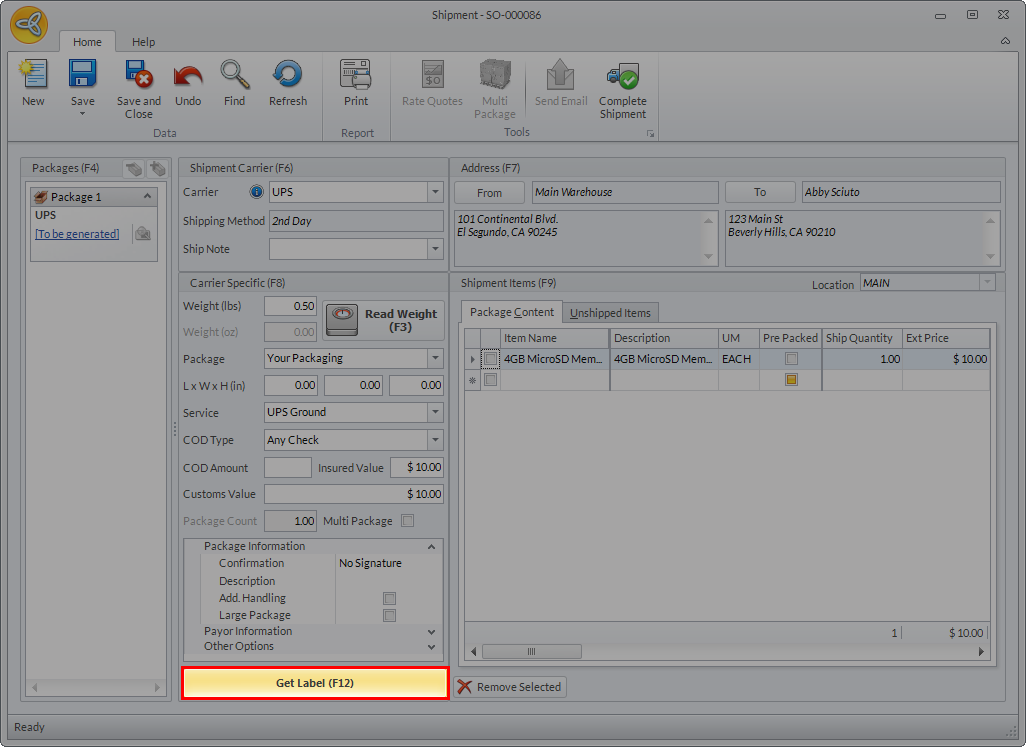
Task: Click the To be generated link
Action: [77, 234]
